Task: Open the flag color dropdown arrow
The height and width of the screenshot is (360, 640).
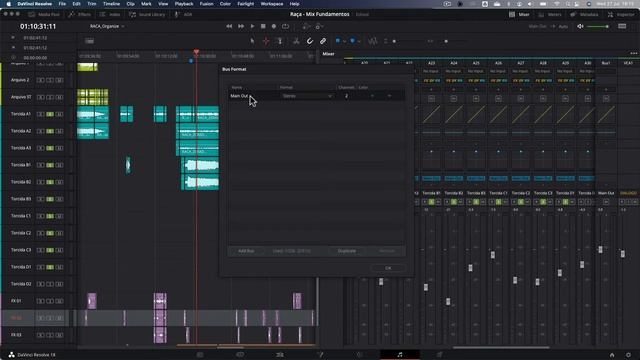Action: 344,41
